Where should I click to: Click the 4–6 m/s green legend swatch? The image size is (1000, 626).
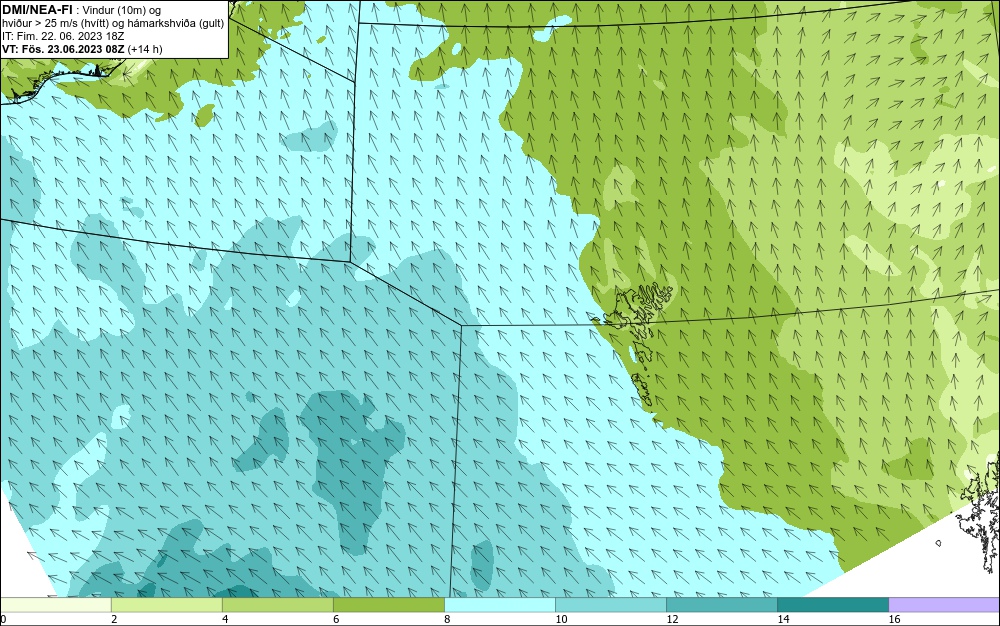coord(277,605)
